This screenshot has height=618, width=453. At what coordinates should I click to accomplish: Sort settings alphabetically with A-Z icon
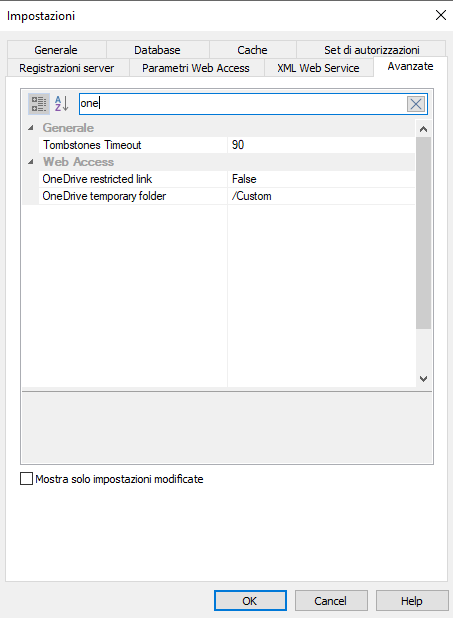[x=62, y=104]
